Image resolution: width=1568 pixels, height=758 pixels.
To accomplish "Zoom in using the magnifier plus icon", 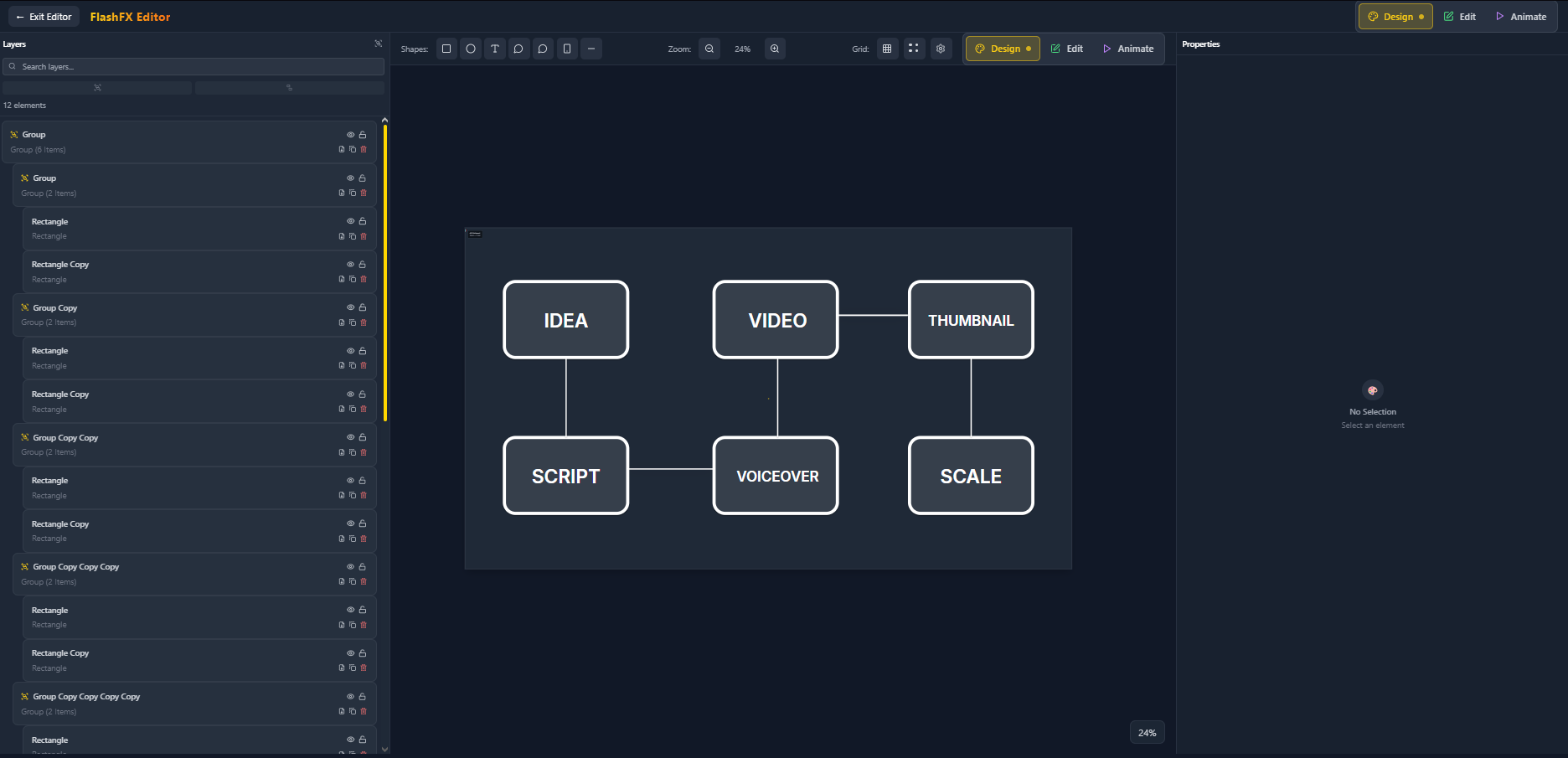I will 775,49.
